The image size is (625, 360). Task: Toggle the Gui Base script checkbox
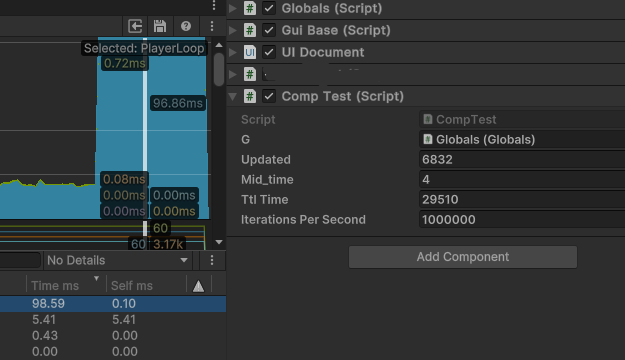tap(269, 30)
